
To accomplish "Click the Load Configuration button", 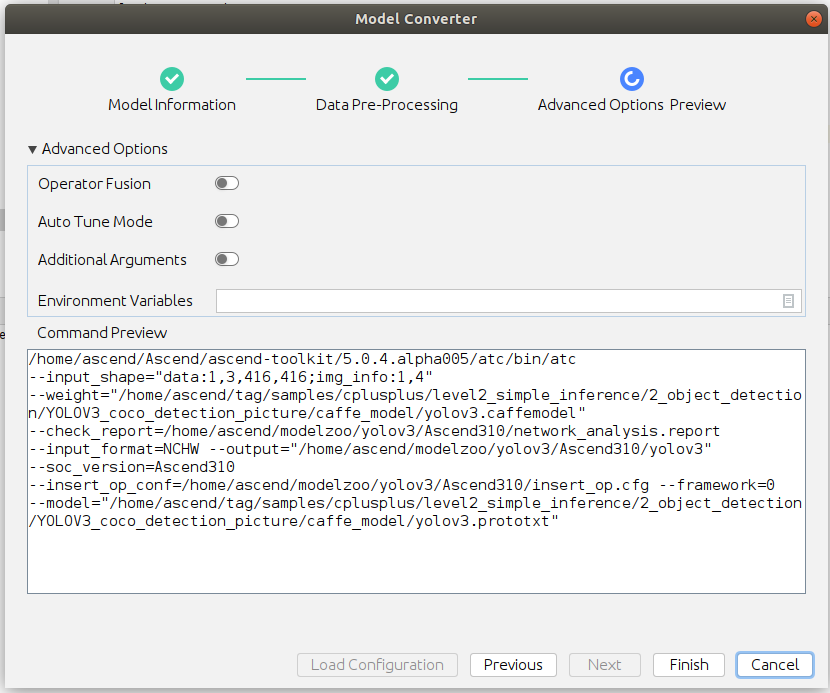I will 377,665.
